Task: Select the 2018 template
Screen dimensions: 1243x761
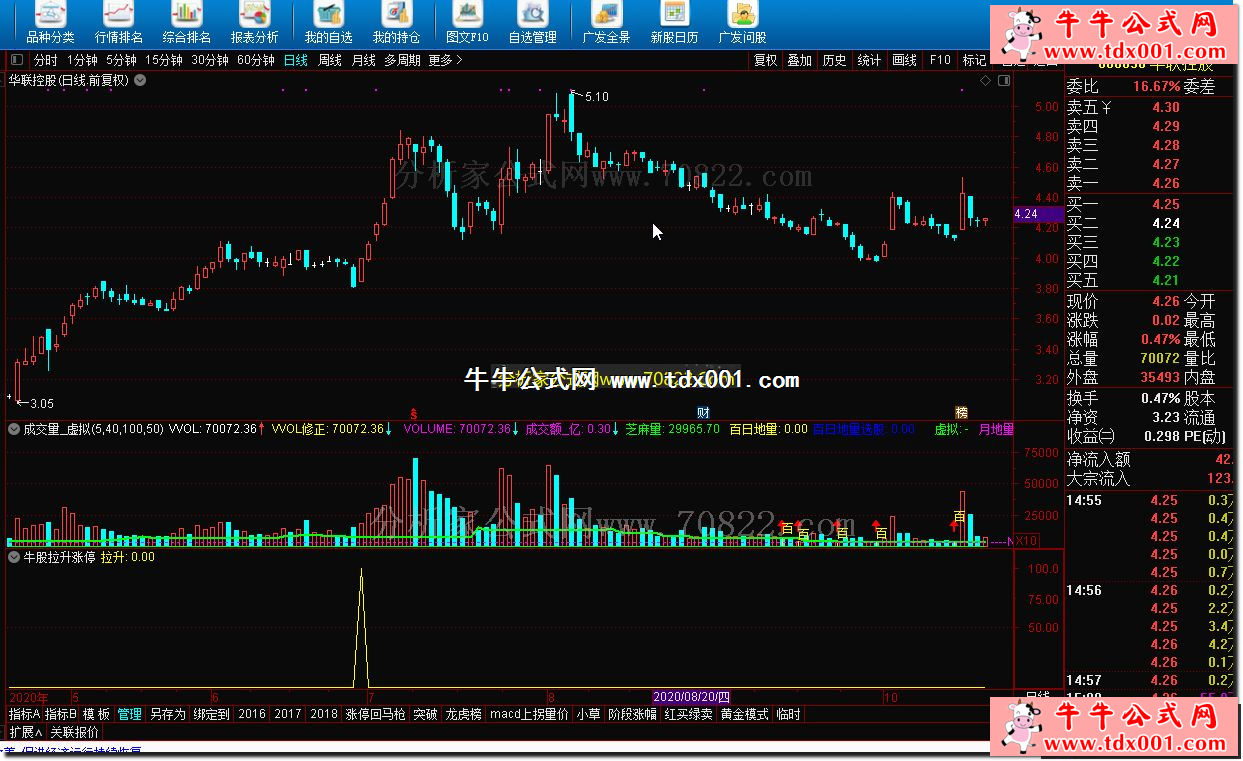Action: [324, 715]
